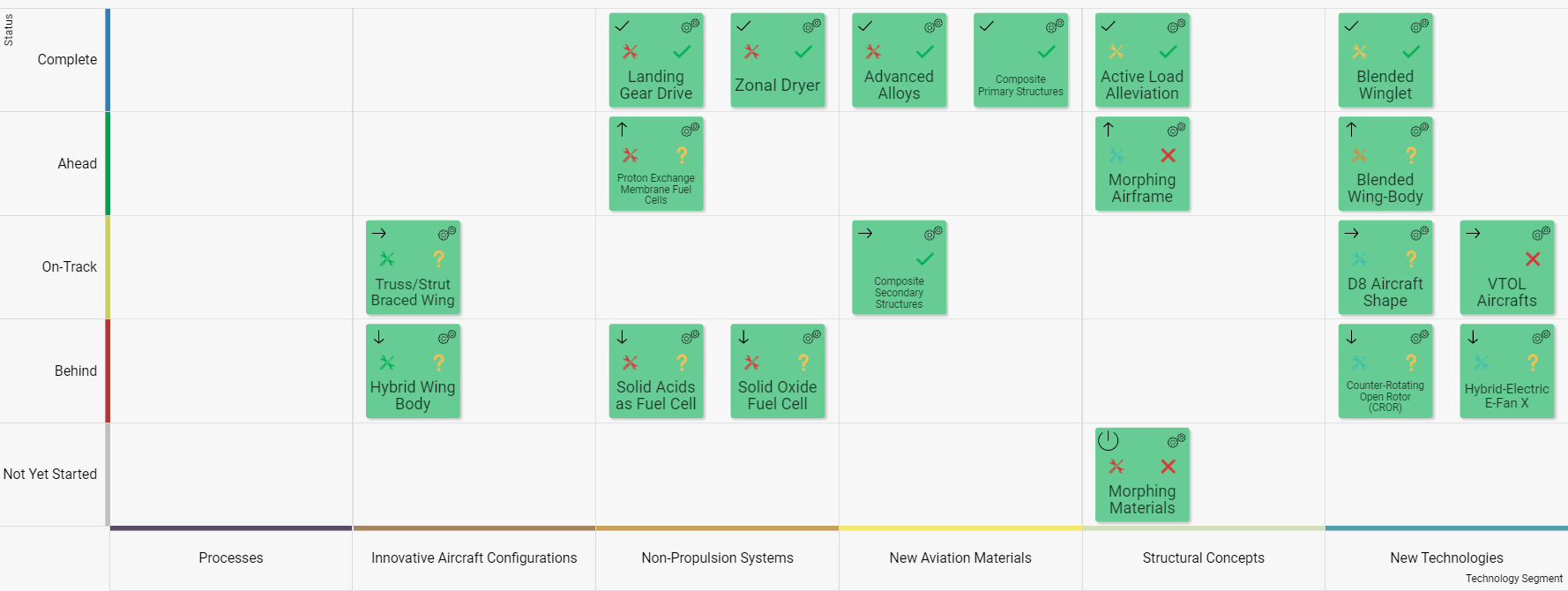Click orange tools icon on Active Load Alleviation card
The width and height of the screenshot is (1568, 591).
(1116, 52)
